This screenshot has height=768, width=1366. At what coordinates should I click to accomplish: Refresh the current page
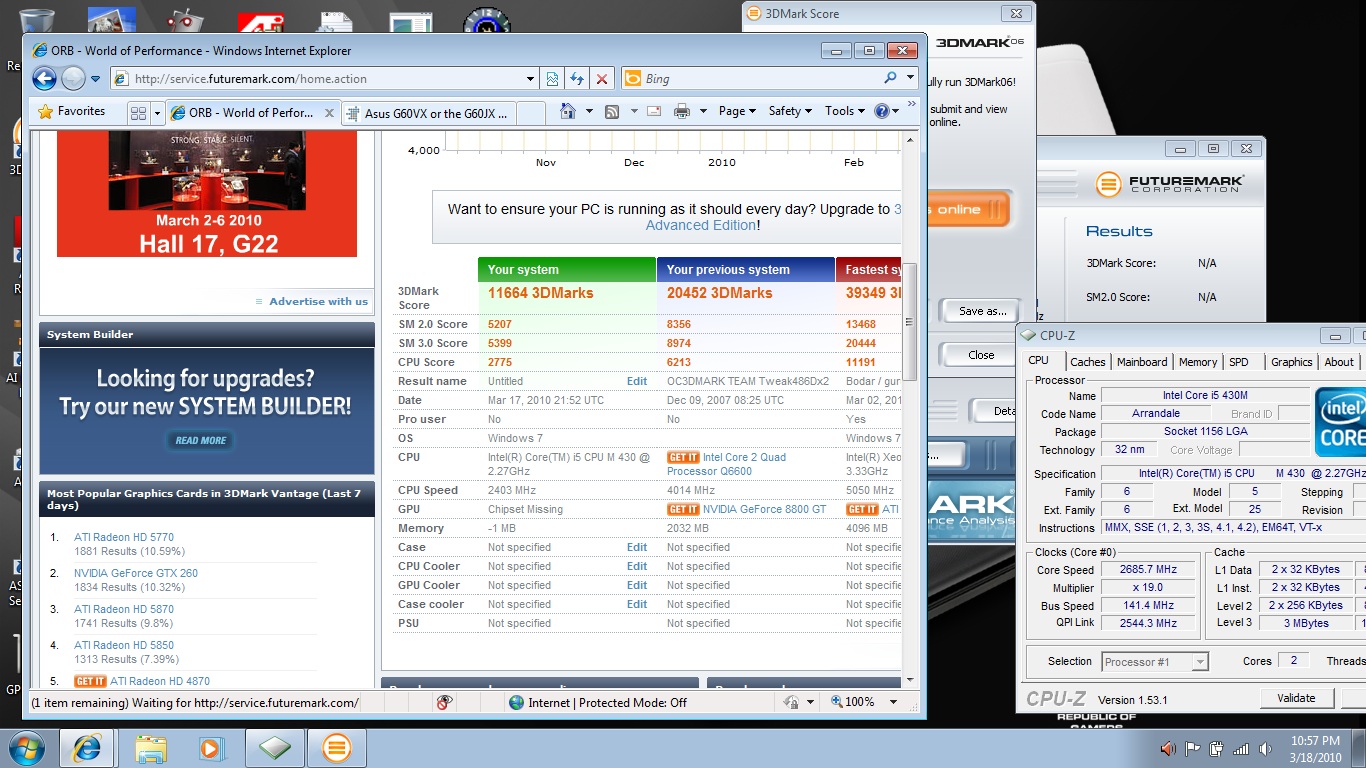coord(577,79)
